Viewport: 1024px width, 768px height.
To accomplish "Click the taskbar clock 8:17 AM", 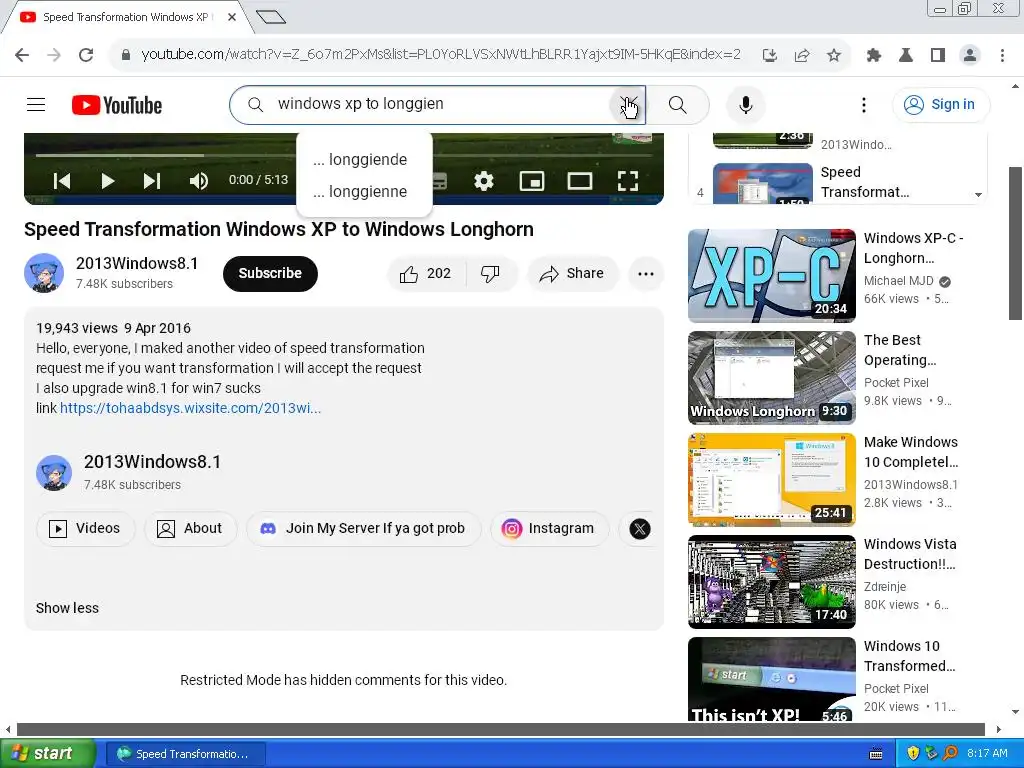I will [987, 754].
